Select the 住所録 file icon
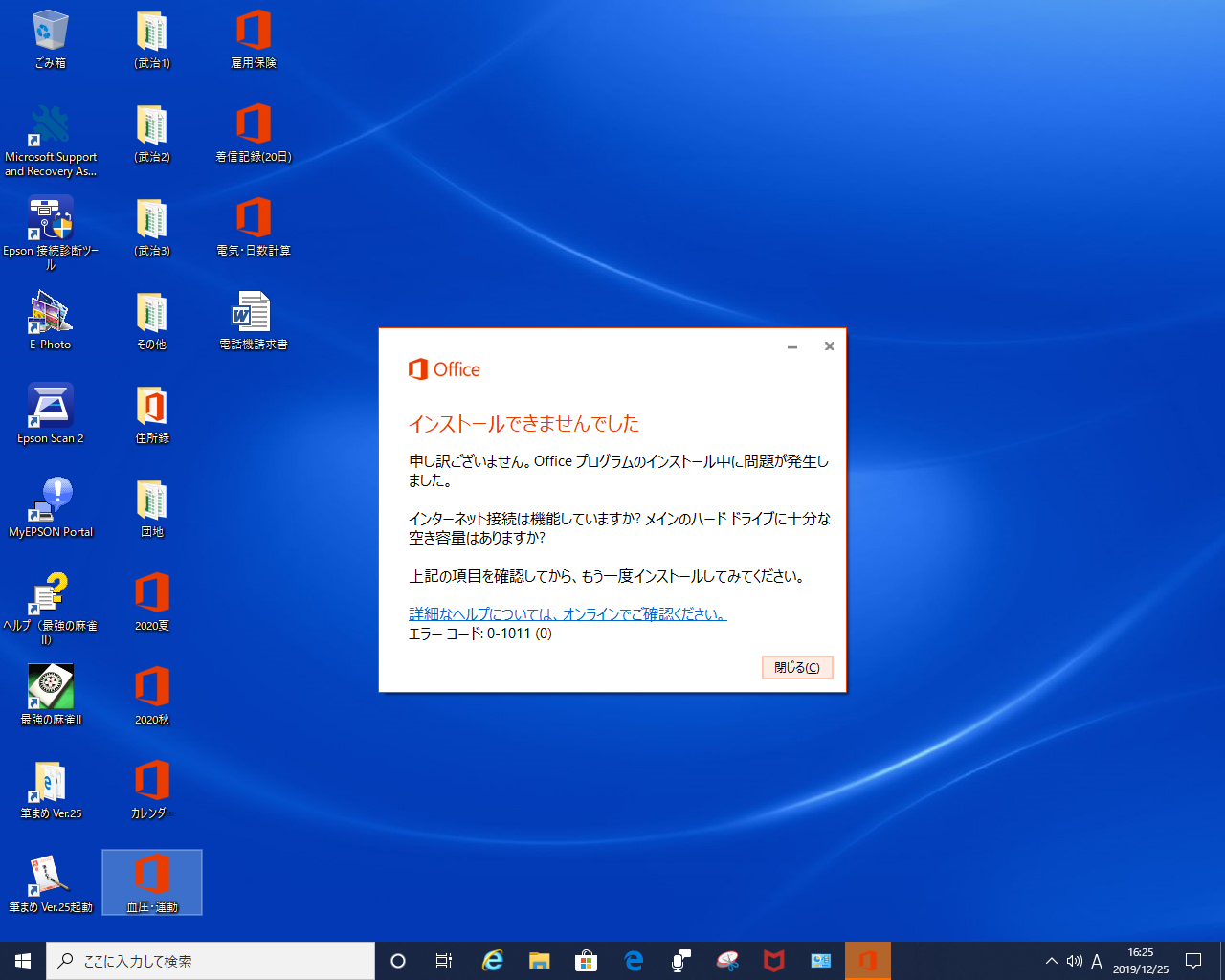The image size is (1225, 980). [x=152, y=414]
